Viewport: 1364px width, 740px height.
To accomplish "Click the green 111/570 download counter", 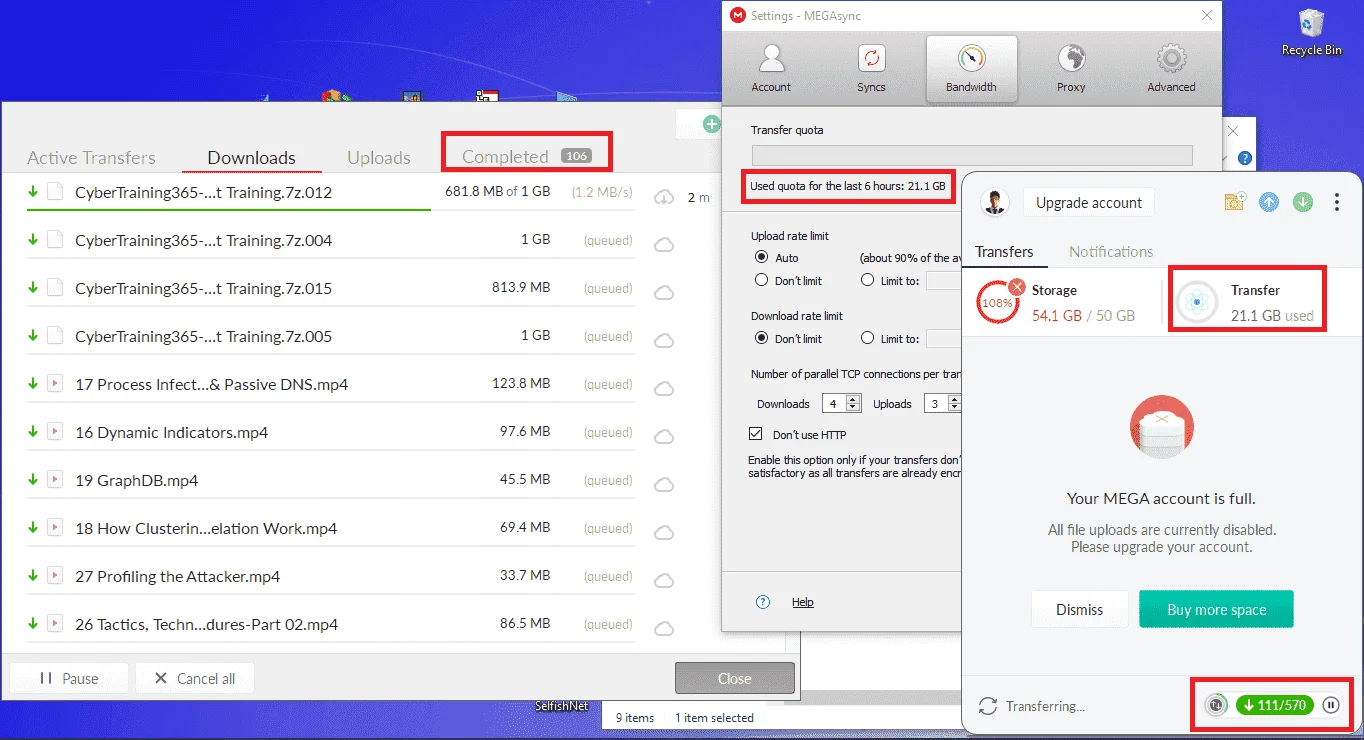I will (1275, 705).
